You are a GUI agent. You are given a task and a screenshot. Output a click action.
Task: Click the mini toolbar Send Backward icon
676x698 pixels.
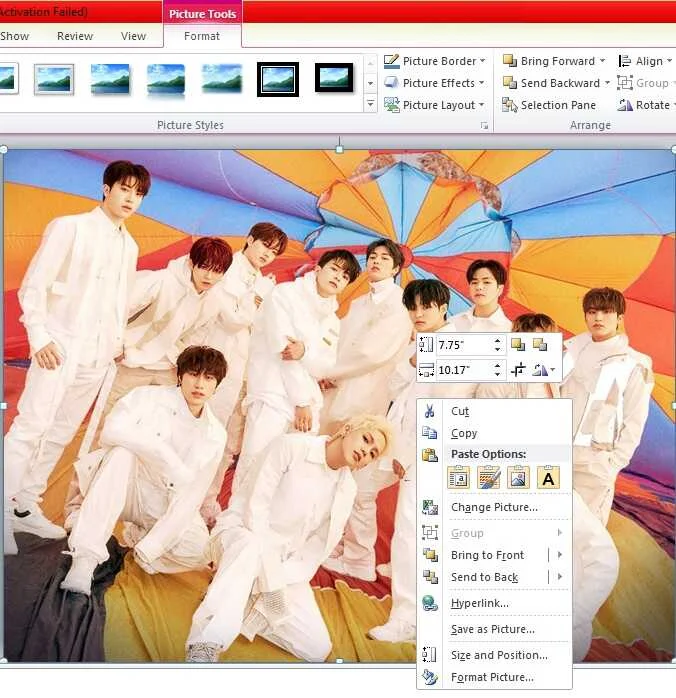(x=540, y=345)
